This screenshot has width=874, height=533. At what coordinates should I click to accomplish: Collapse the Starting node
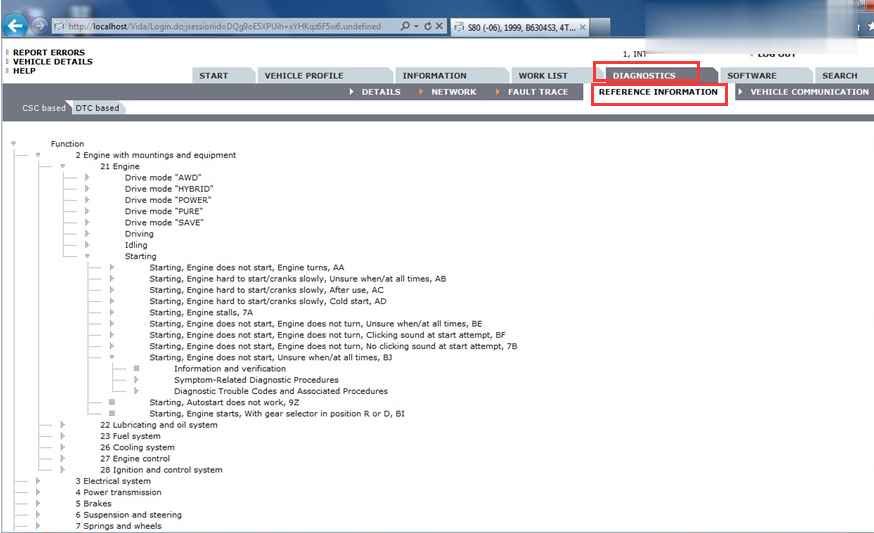[x=87, y=256]
